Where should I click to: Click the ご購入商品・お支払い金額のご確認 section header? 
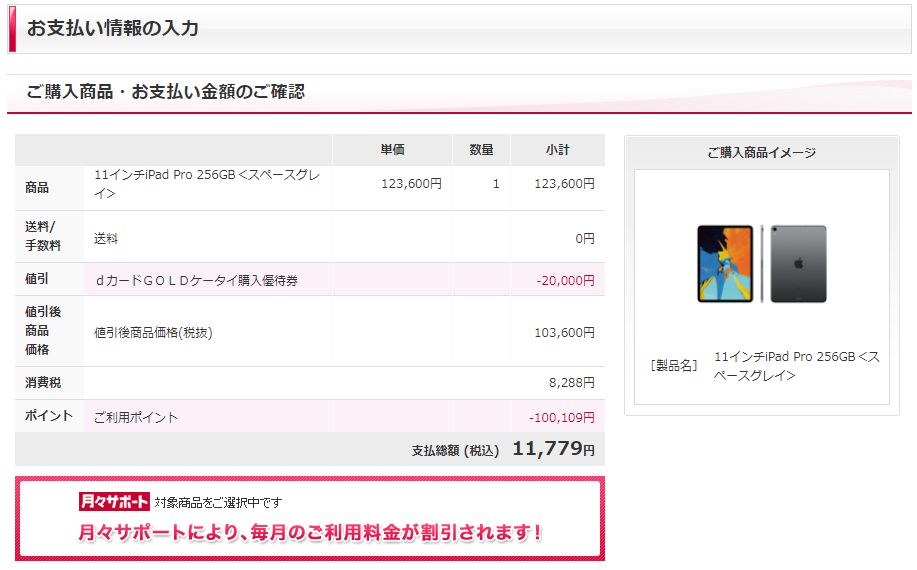[x=166, y=92]
